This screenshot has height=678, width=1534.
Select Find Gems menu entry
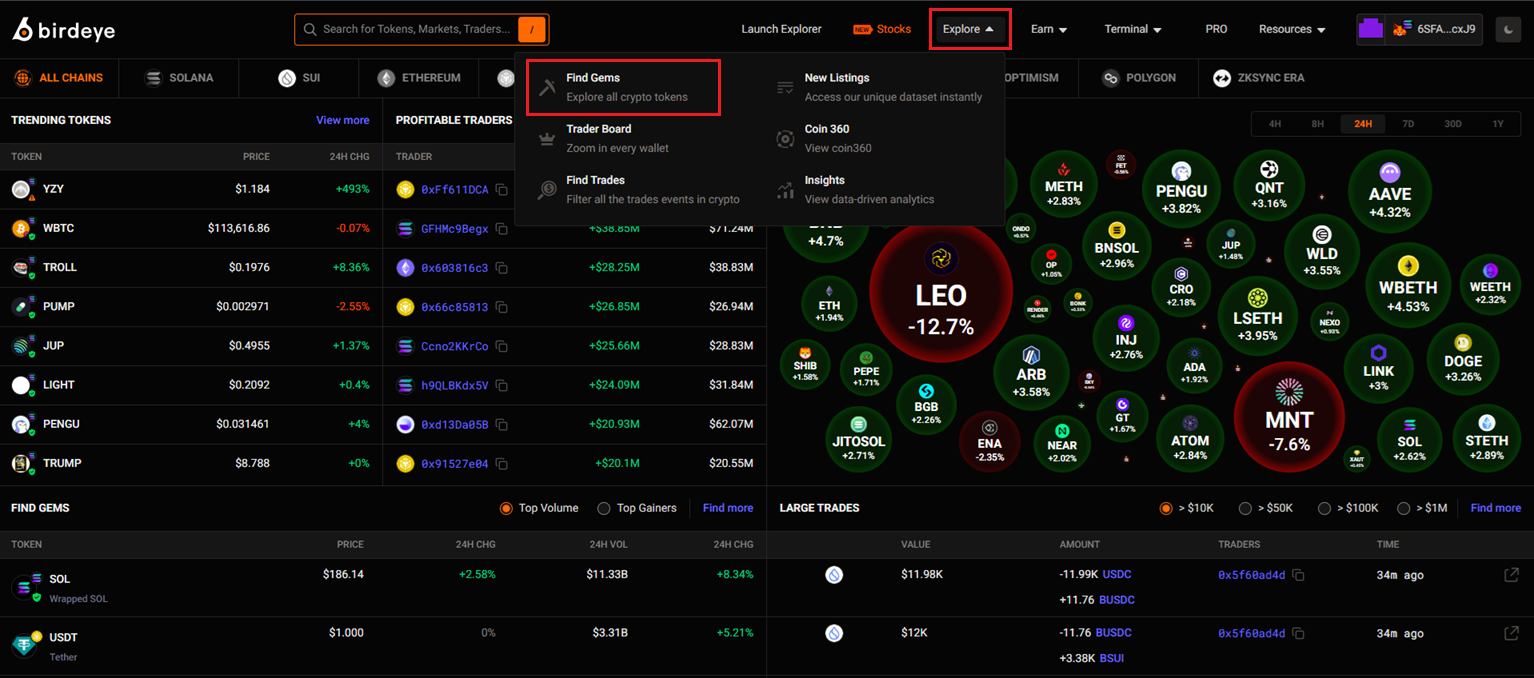point(623,87)
